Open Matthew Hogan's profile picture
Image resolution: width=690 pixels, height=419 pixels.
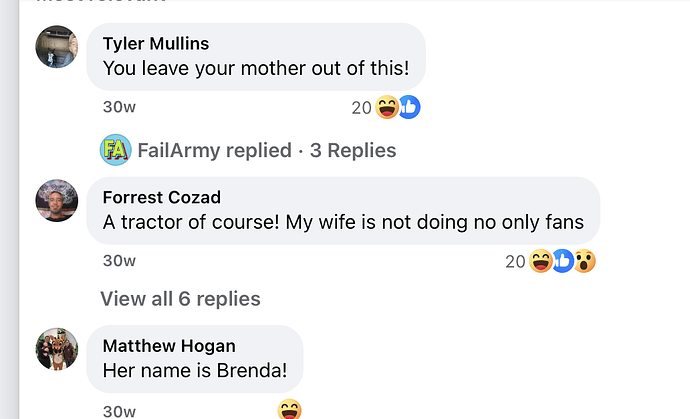tap(57, 348)
